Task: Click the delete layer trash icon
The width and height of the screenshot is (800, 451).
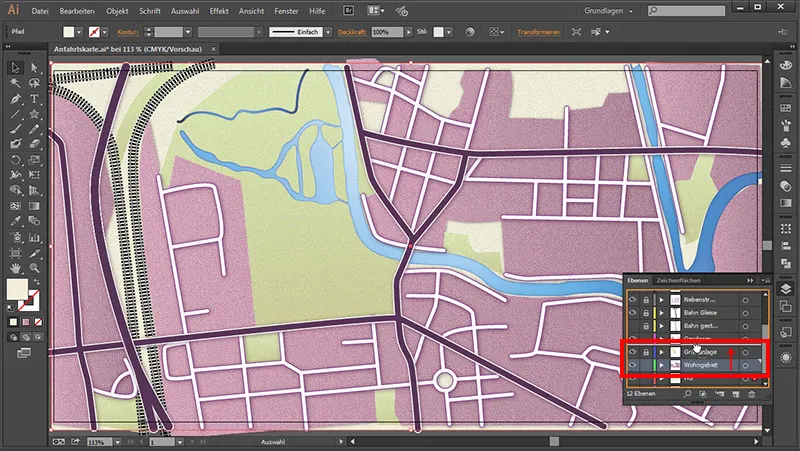Action: 752,394
